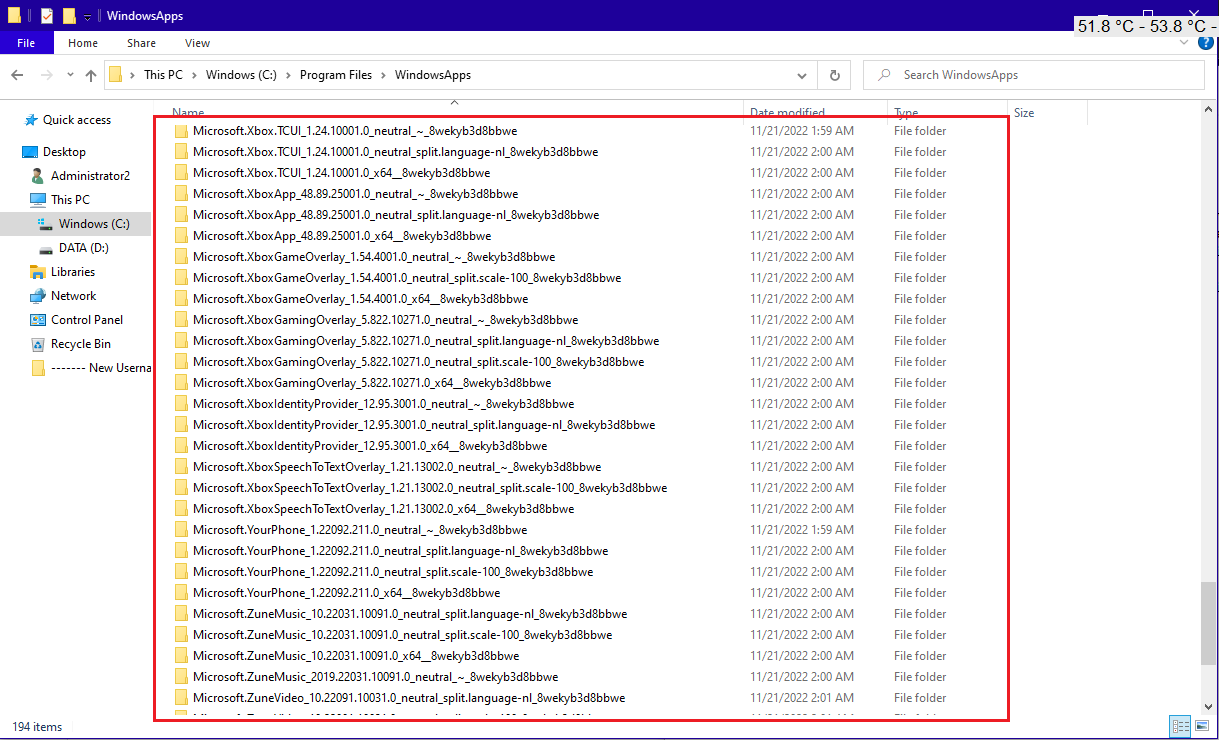This screenshot has height=740, width=1219.
Task: Select folder Microsoft.YourPhone_1.22092.211.0_x64__8wekyb3d8bbwe
Action: pyautogui.click(x=346, y=593)
